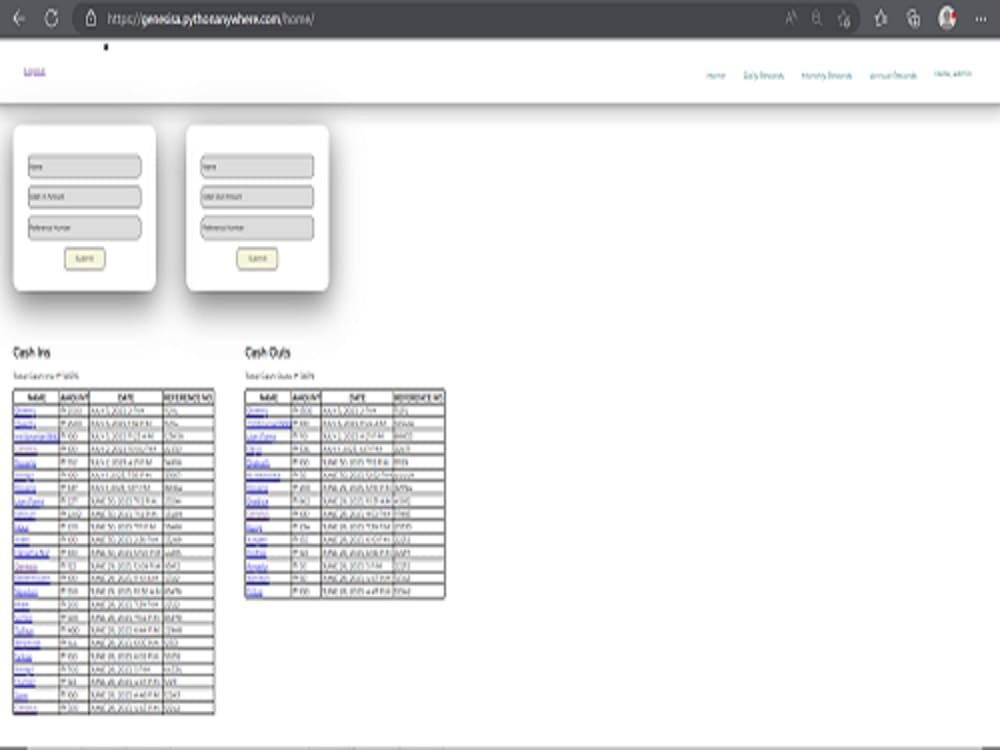Select the Total Cash Outs amount text

pyautogui.click(x=280, y=376)
